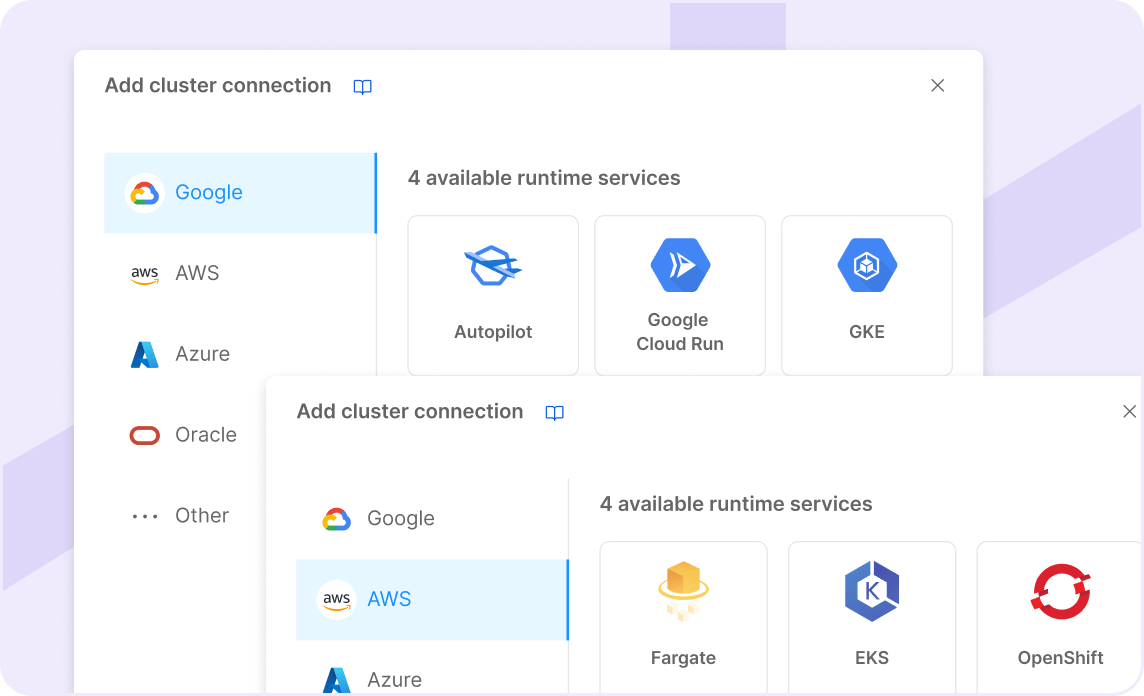Select Google provider in front dialog
The width and height of the screenshot is (1144, 696).
coord(432,519)
